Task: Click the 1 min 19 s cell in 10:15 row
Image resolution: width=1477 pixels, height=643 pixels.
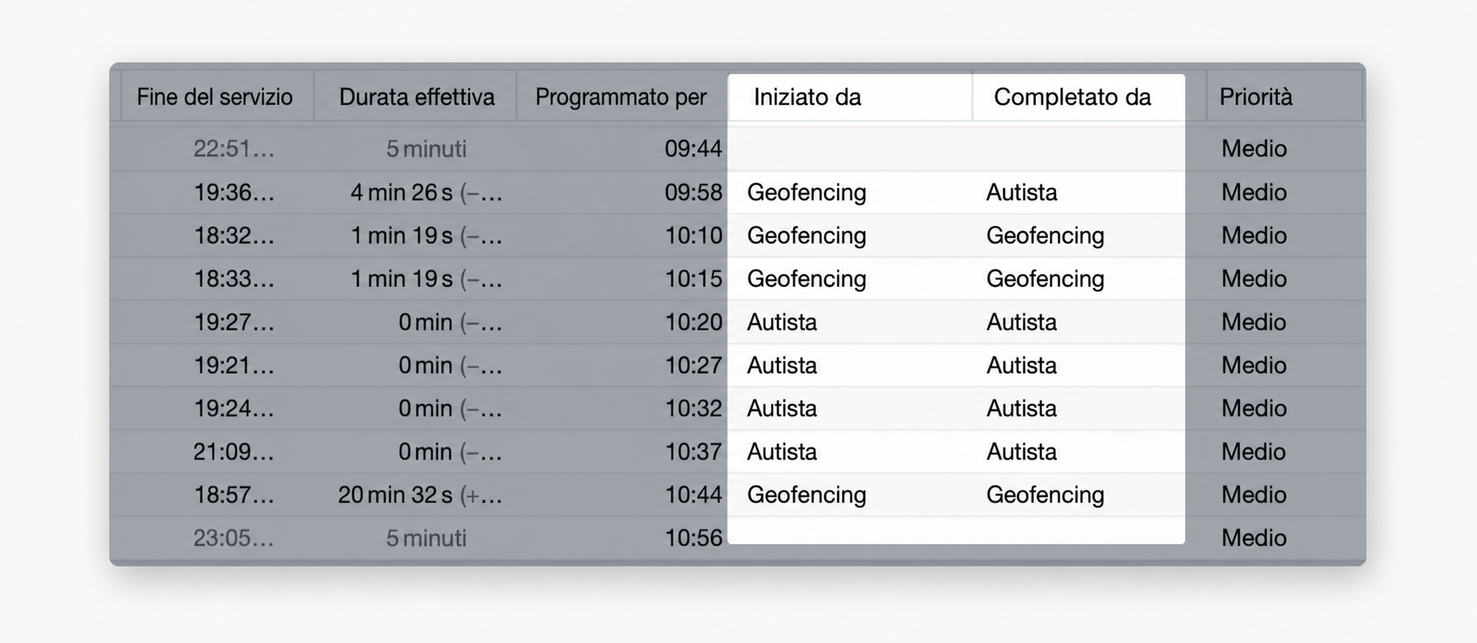Action: [426, 278]
